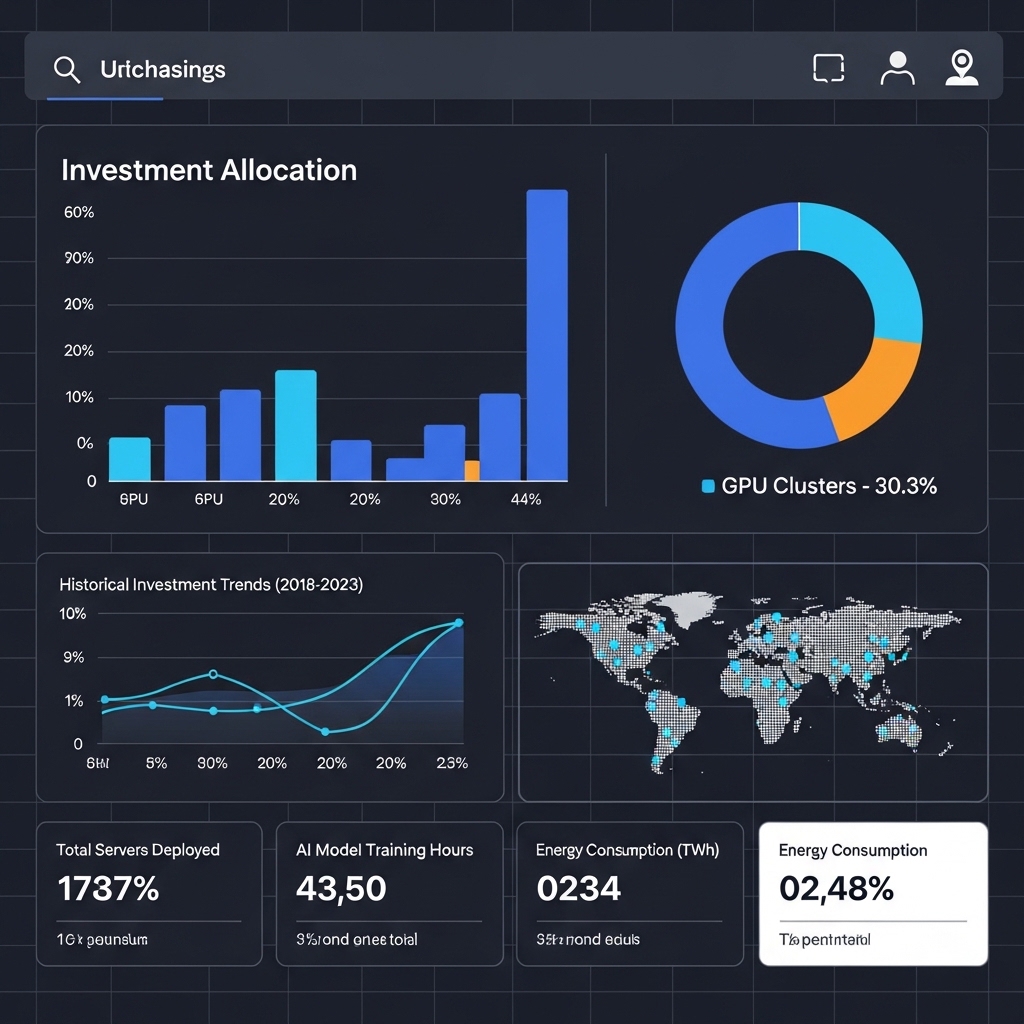Click the location pin icon

[x=961, y=67]
